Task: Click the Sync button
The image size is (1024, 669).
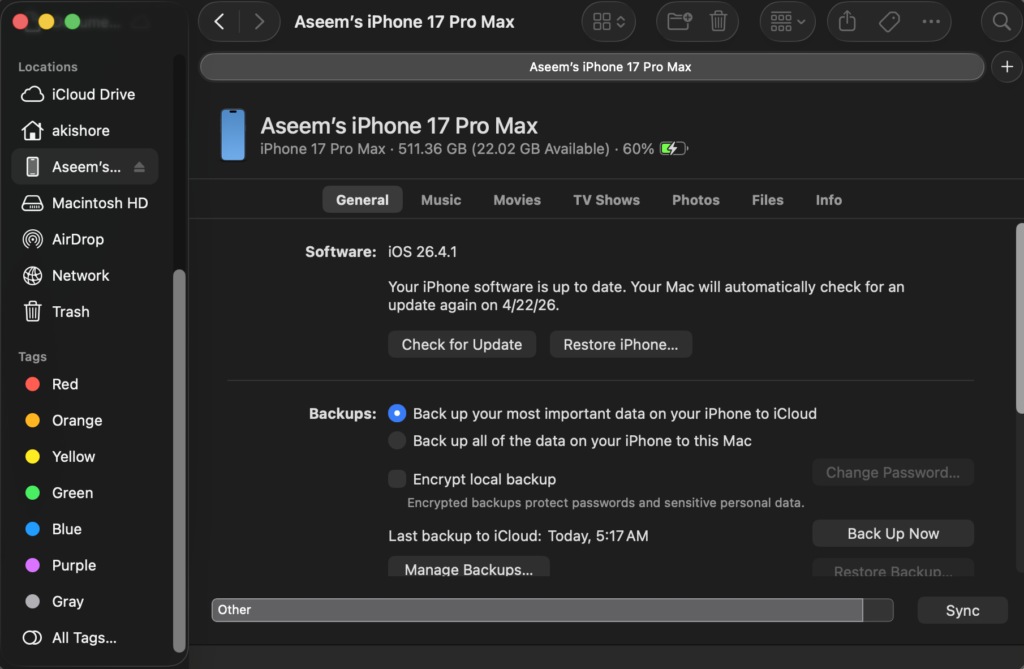Action: [963, 610]
